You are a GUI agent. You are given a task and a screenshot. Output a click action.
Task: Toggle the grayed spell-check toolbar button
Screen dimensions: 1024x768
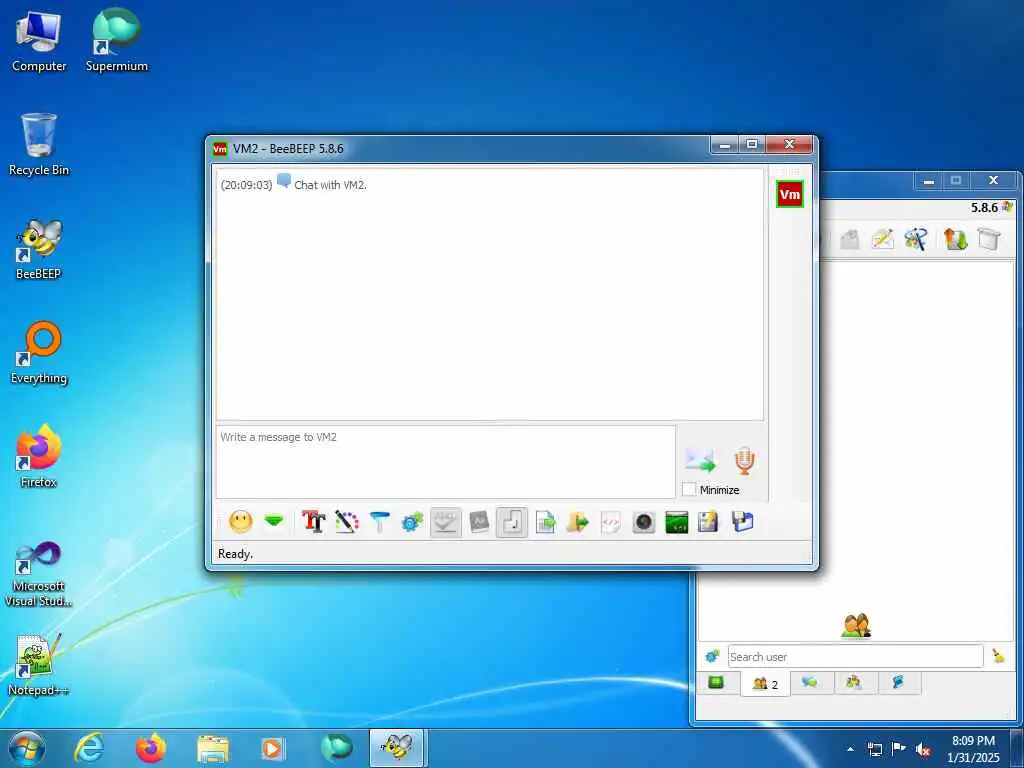[x=445, y=522]
